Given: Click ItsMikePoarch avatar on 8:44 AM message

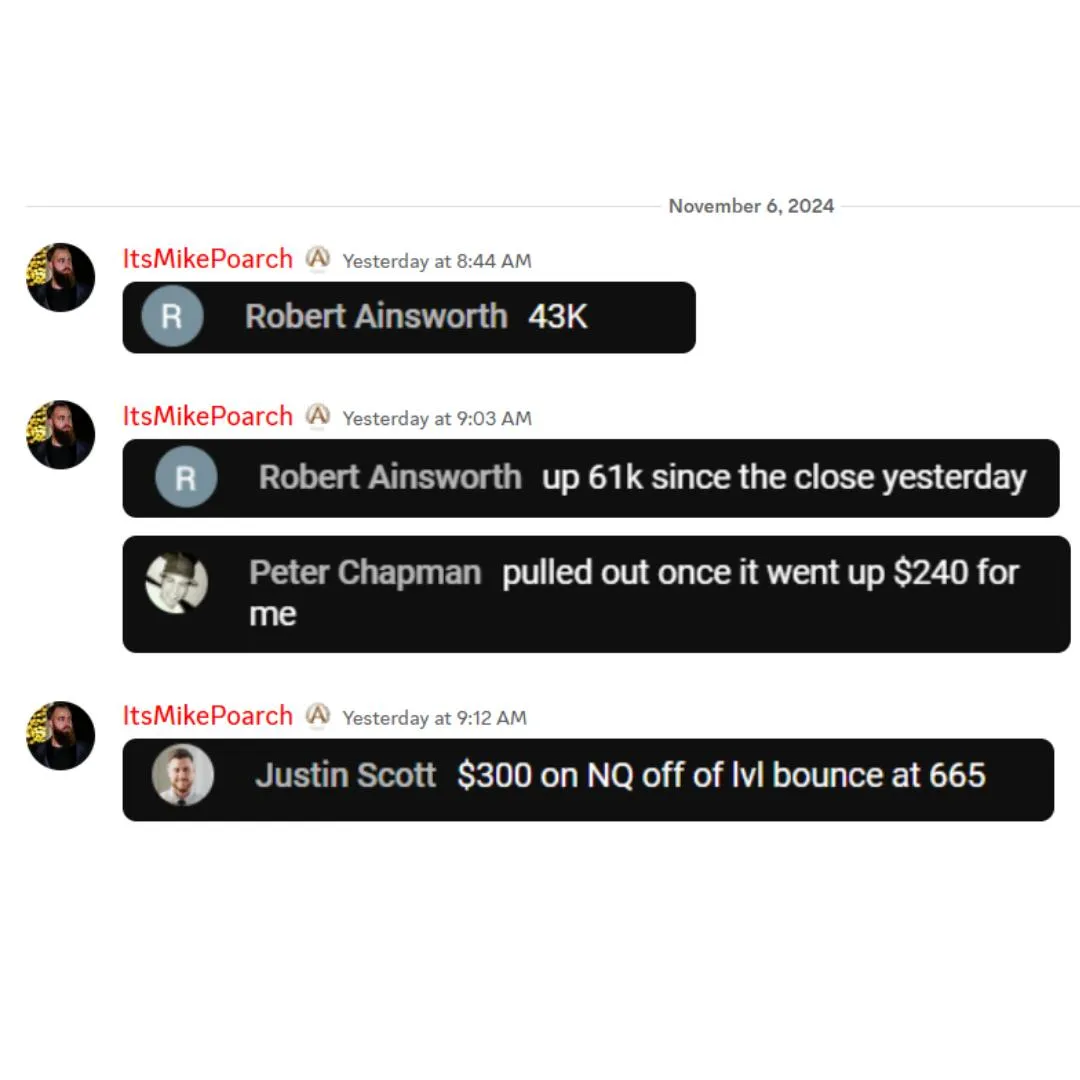Looking at the screenshot, I should (61, 278).
